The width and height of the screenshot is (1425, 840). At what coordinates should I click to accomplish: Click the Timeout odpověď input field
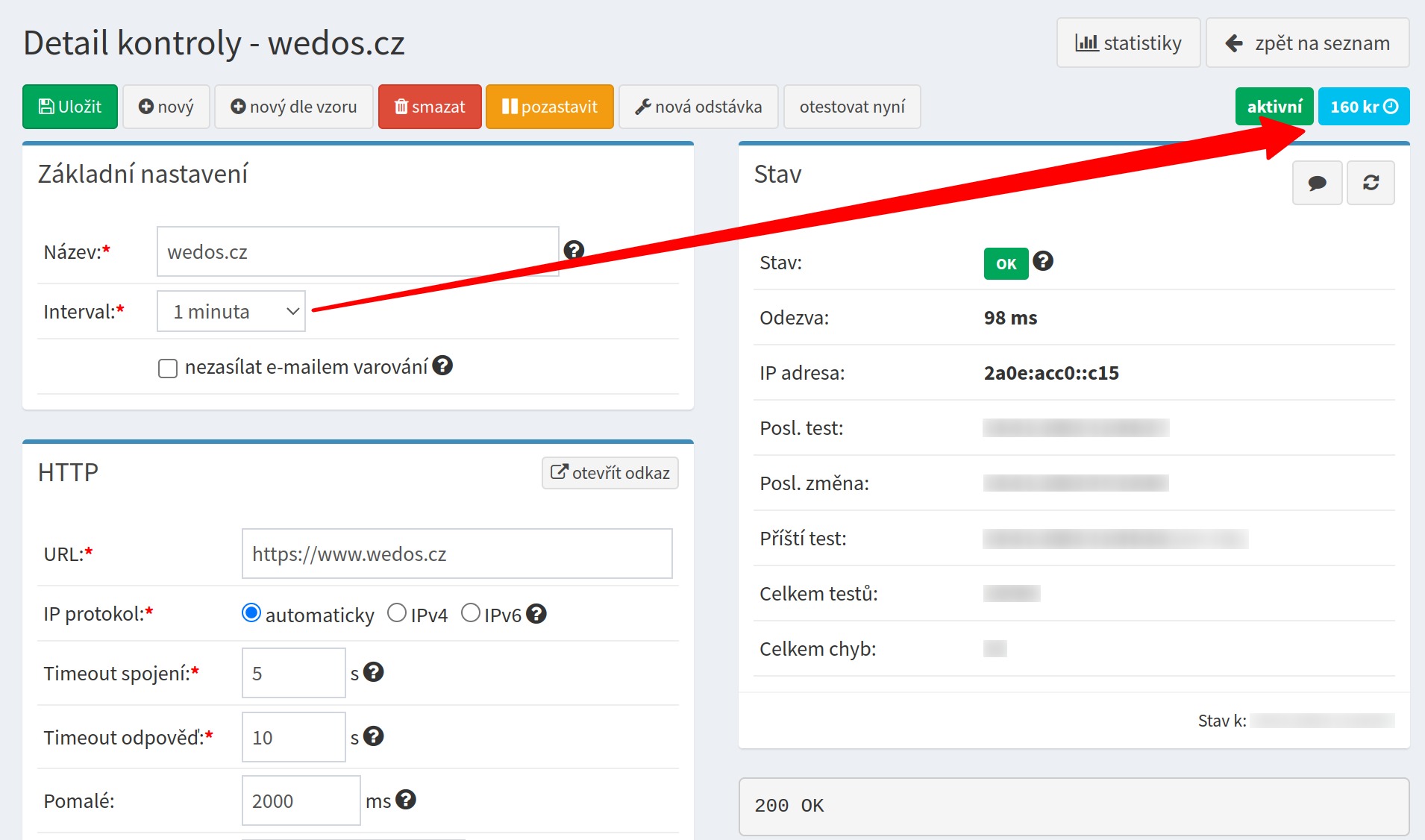[x=294, y=737]
